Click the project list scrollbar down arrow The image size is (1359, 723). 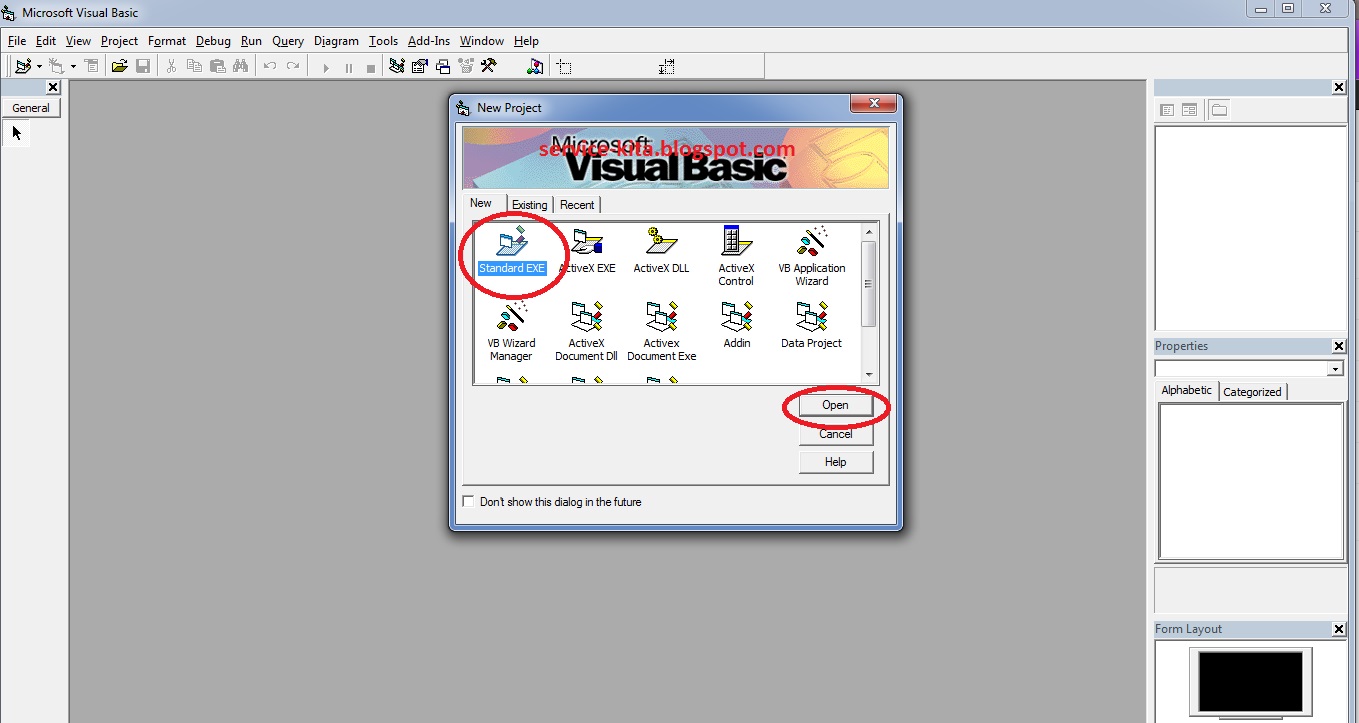point(869,375)
